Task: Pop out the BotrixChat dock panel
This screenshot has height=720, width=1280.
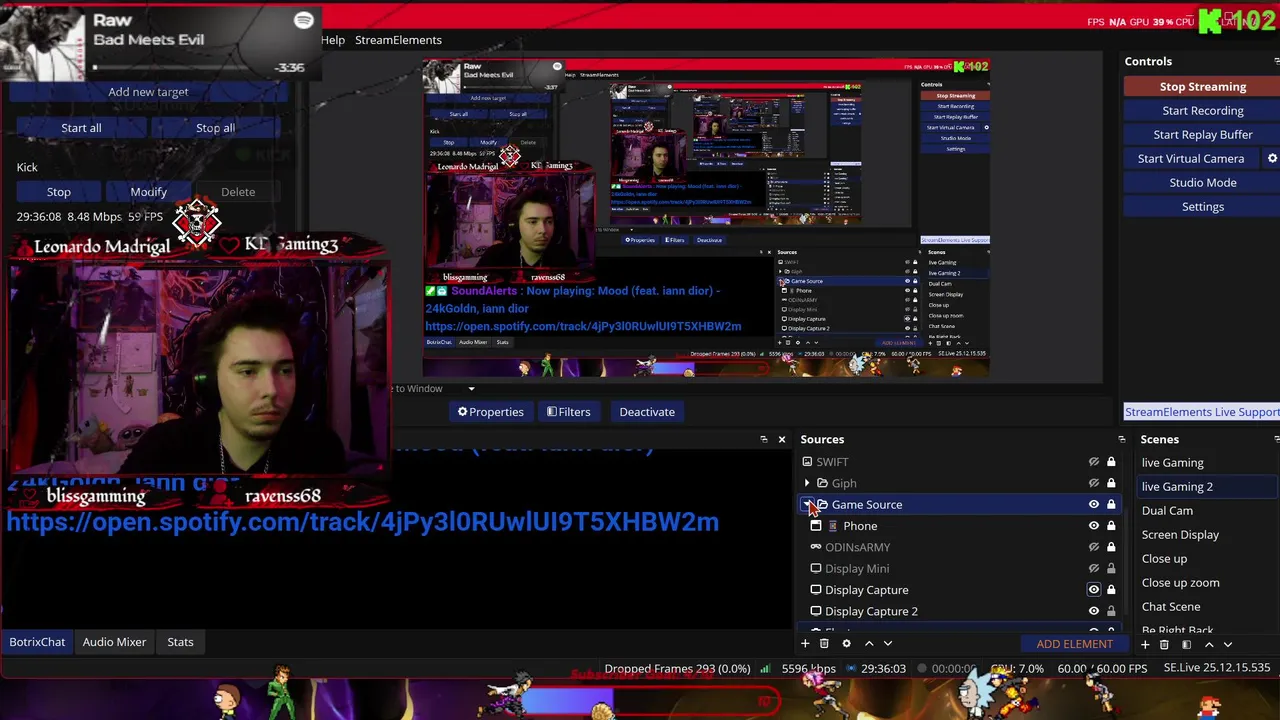Action: [764, 439]
